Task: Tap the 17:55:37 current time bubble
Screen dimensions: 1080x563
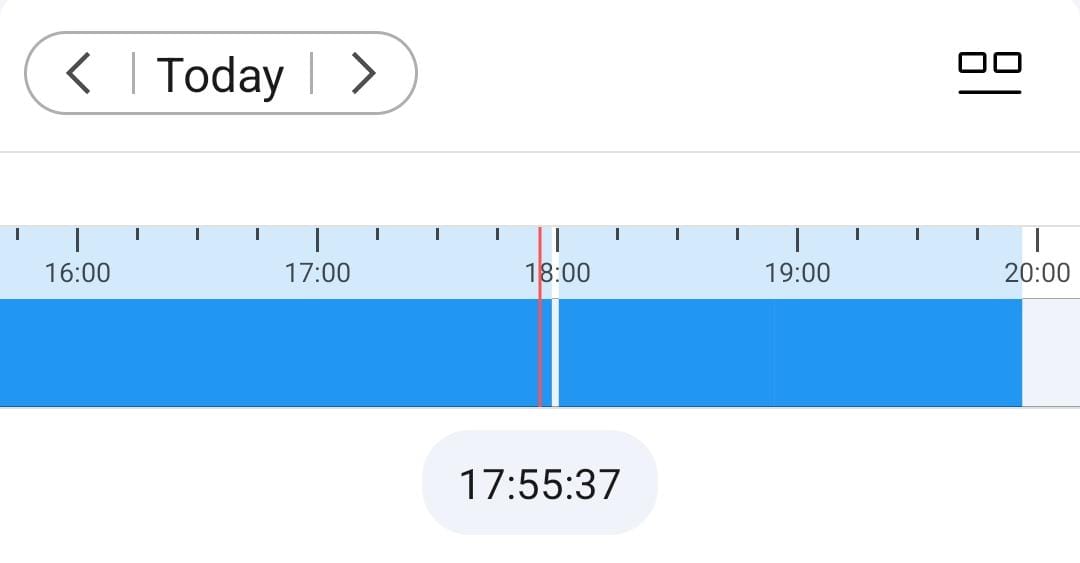Action: (x=540, y=484)
